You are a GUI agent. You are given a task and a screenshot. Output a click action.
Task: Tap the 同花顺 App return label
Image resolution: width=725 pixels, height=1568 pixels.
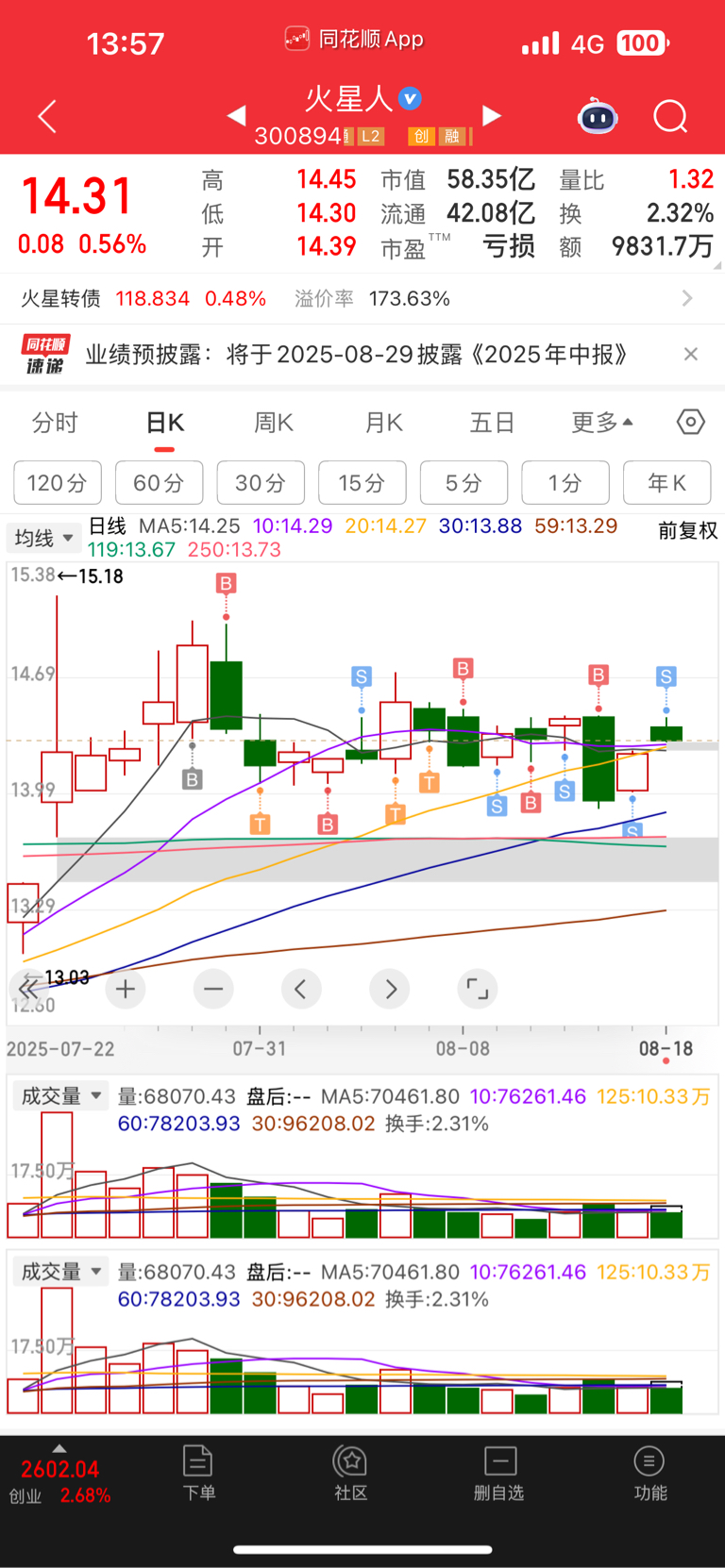[354, 39]
